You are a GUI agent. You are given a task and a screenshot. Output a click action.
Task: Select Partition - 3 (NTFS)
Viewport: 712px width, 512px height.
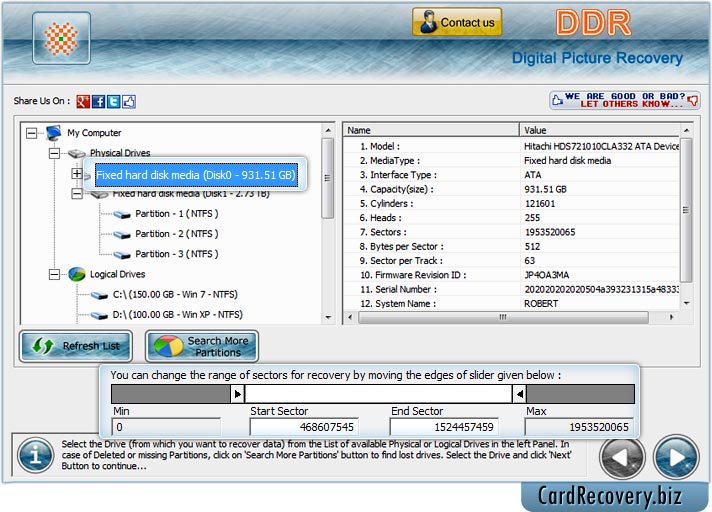coord(177,254)
